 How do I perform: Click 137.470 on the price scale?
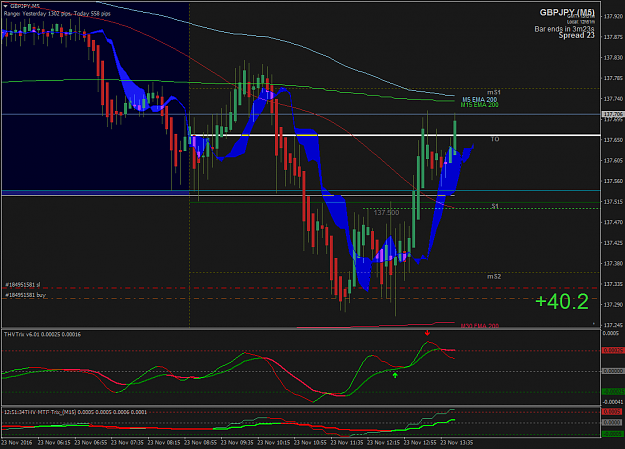[613, 222]
